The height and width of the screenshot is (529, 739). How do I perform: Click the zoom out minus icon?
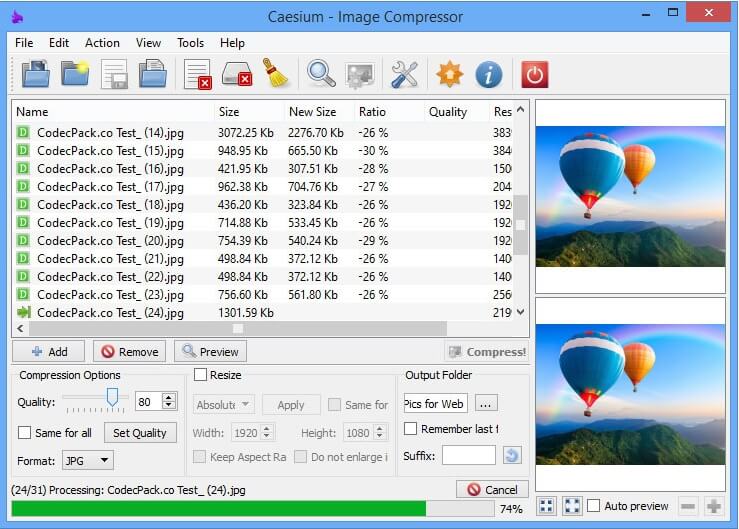click(x=688, y=506)
